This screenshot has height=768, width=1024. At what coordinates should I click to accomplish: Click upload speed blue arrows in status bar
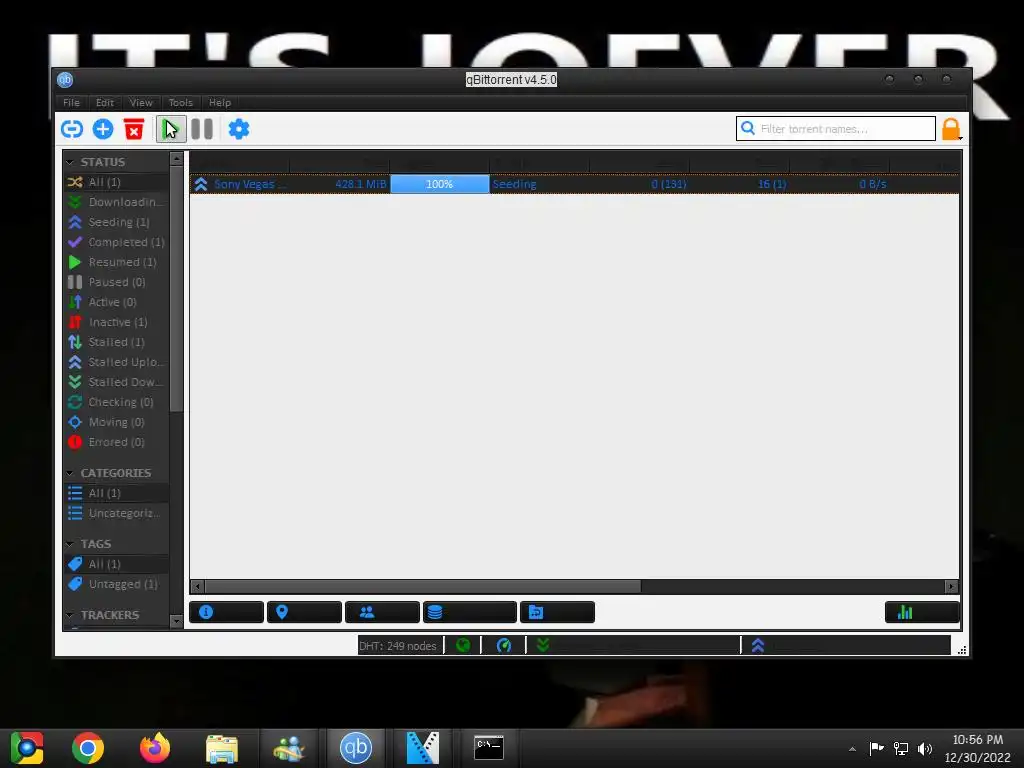pos(758,645)
